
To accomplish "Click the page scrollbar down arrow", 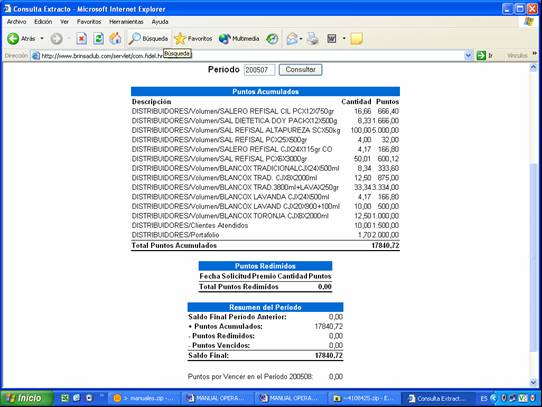I will point(533,382).
